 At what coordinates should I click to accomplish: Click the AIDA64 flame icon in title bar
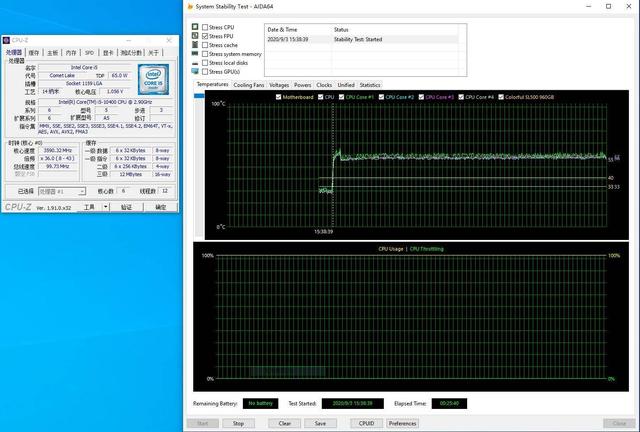tap(190, 7)
